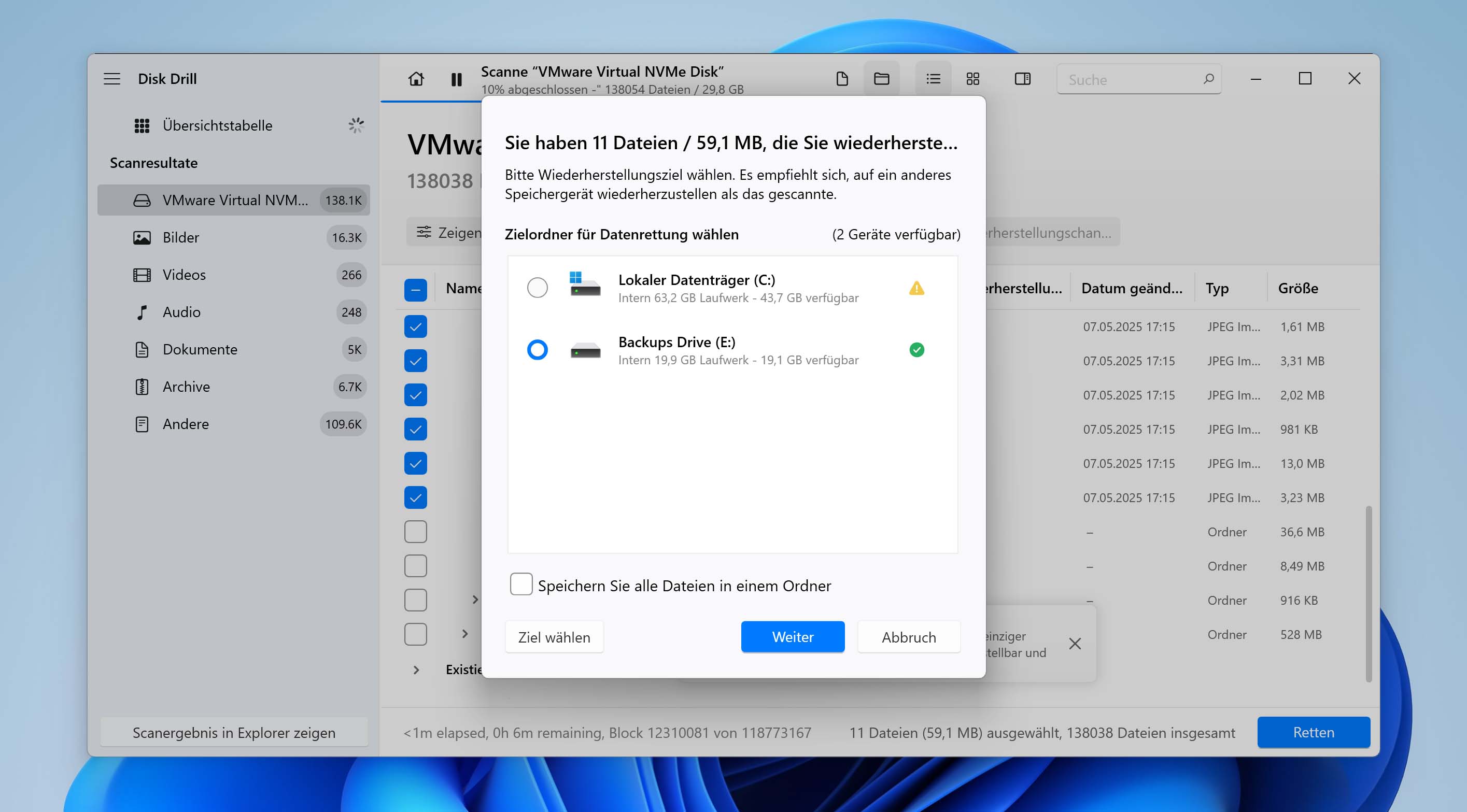The width and height of the screenshot is (1467, 812).
Task: Click the Backups Drive disk icon
Action: click(585, 350)
